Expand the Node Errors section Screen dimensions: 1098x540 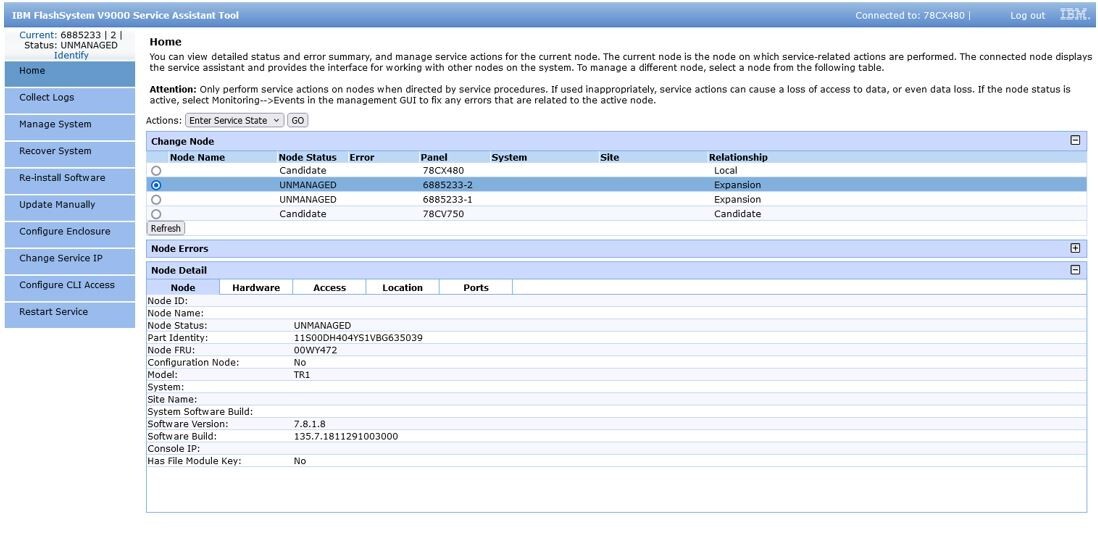(1076, 248)
